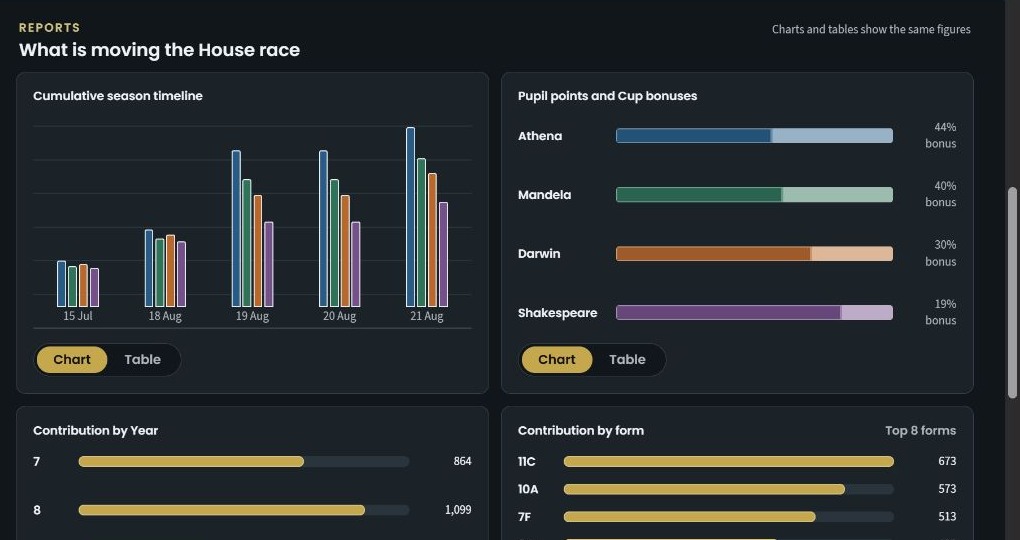This screenshot has height=540, width=1020.
Task: Click Athena's pupil points bar
Action: [755, 136]
